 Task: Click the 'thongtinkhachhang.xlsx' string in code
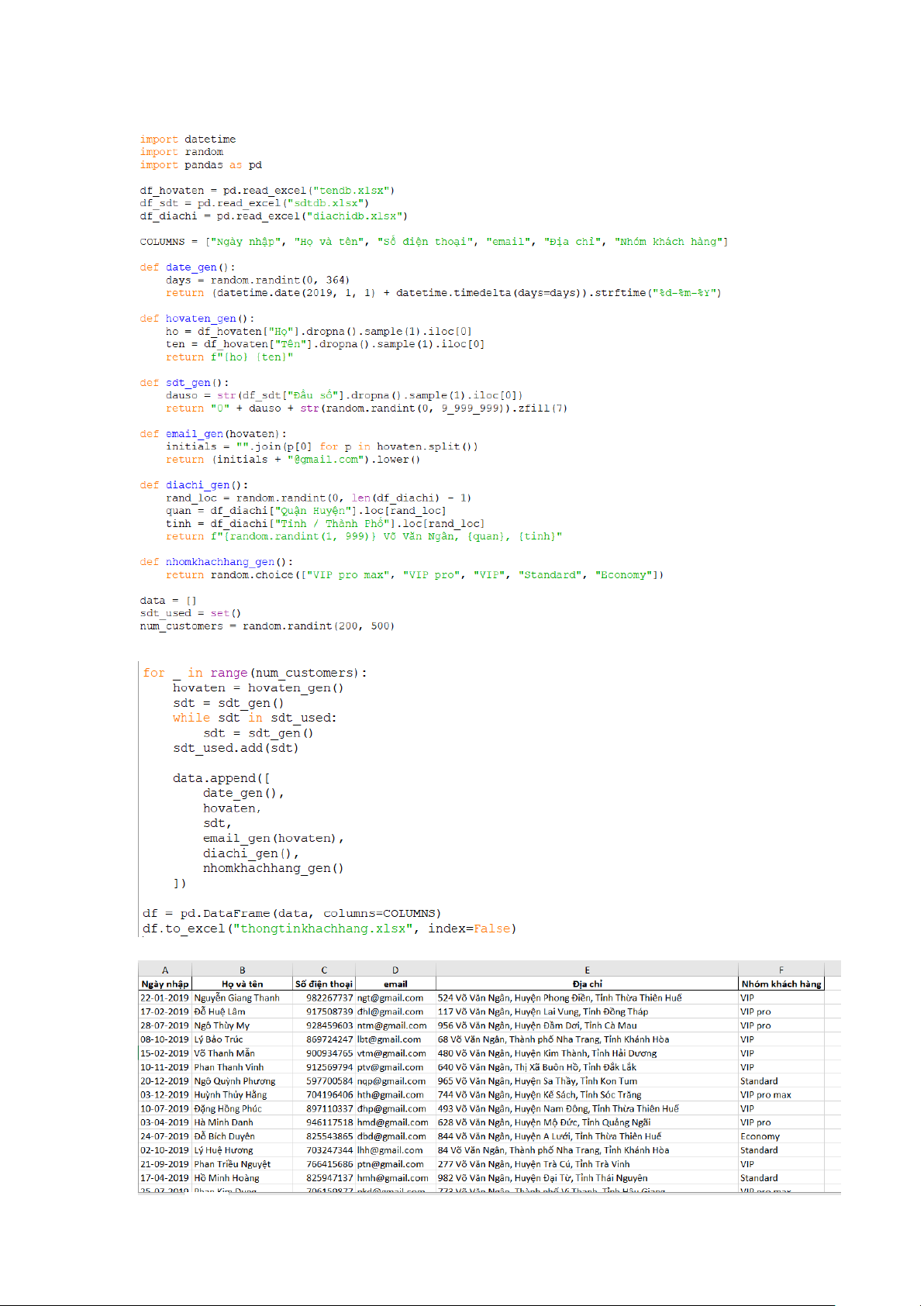323,929
